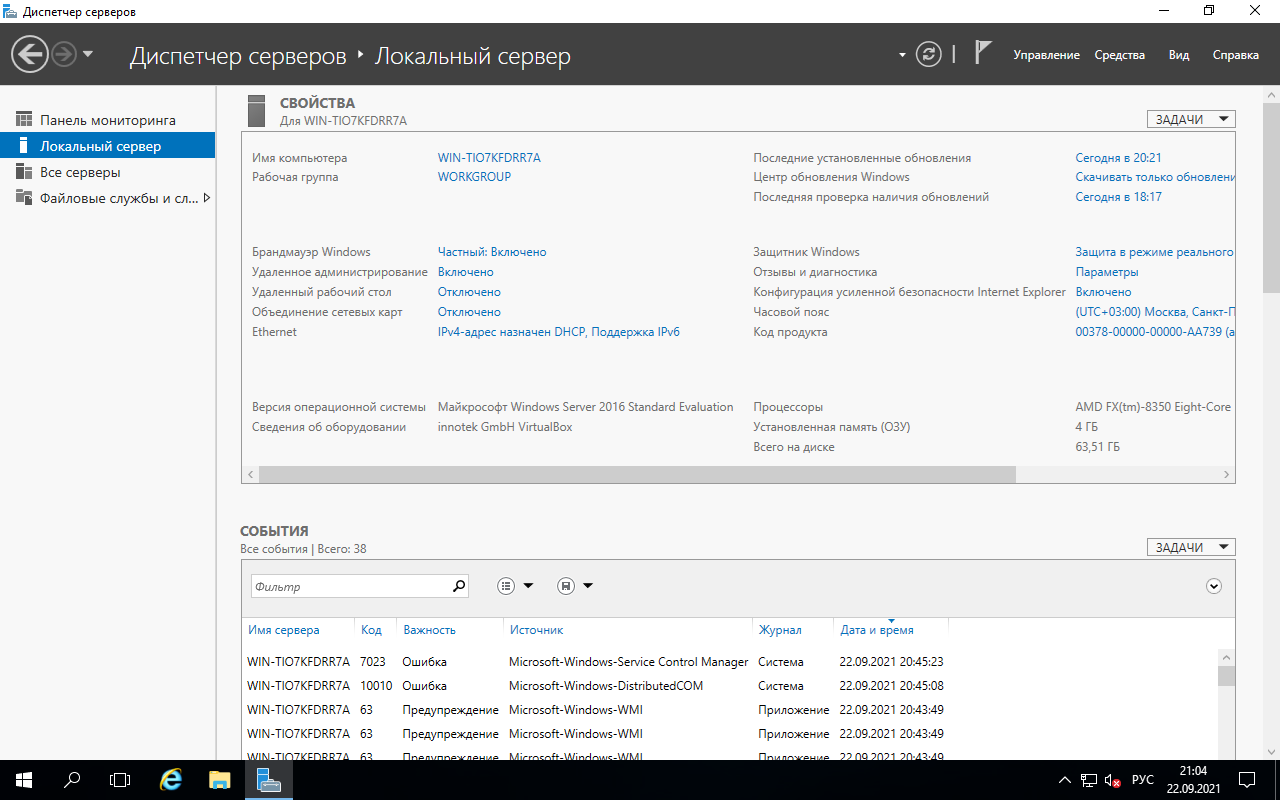The height and width of the screenshot is (800, 1280).
Task: Expand the events filter chevron button
Action: [1214, 587]
